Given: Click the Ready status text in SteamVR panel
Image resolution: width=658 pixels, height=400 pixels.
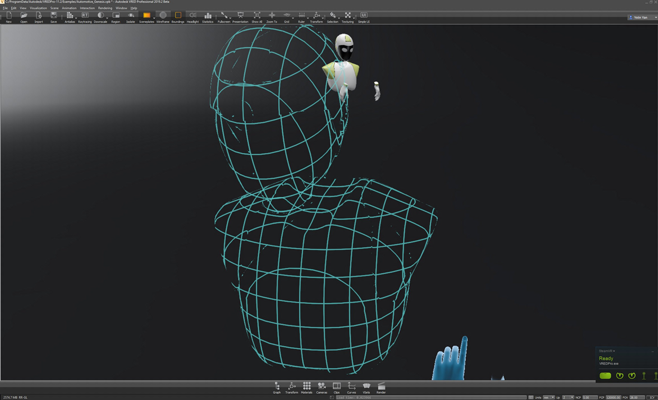Looking at the screenshot, I should click(606, 358).
